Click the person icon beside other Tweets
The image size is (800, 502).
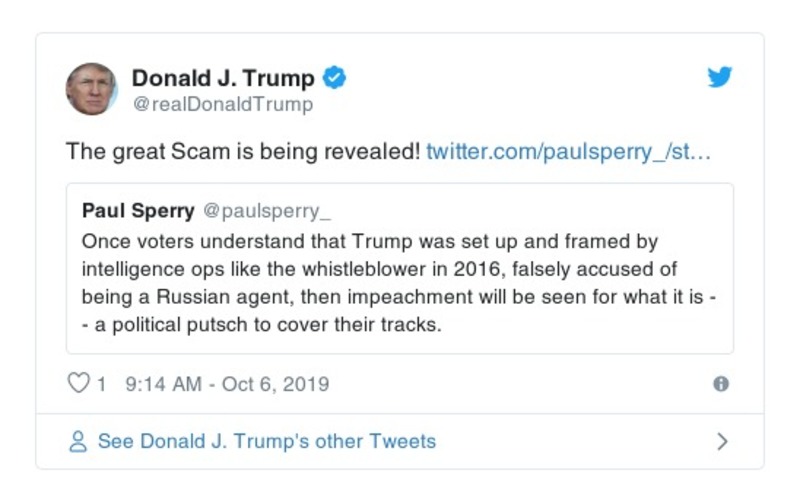(x=78, y=441)
